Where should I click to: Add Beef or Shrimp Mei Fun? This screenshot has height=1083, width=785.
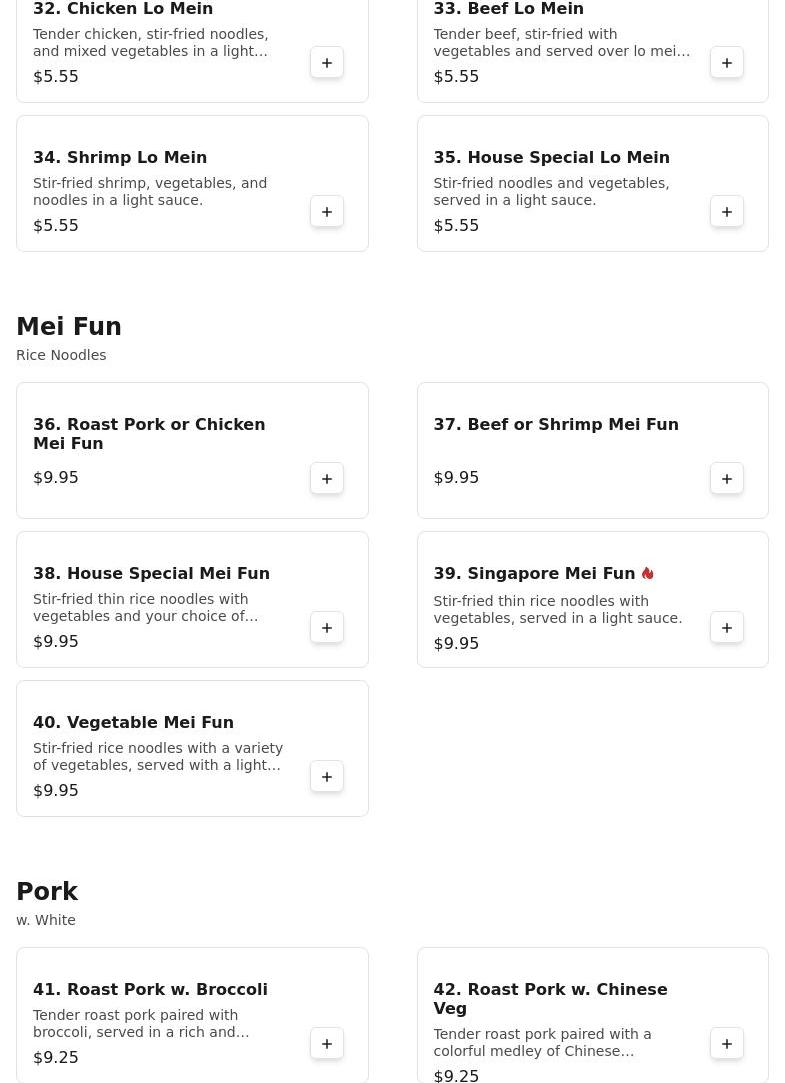727,479
